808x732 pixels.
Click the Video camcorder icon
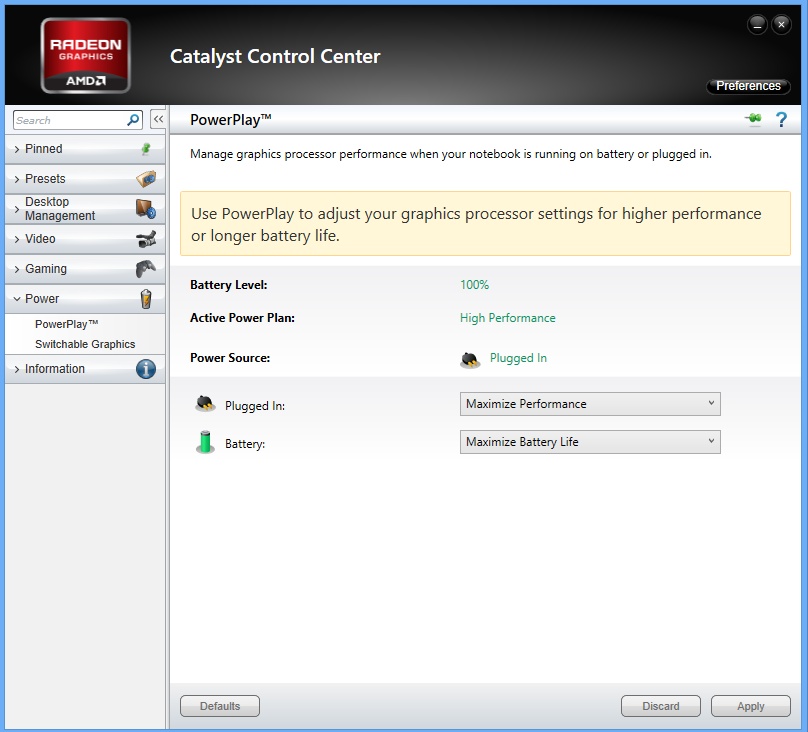pyautogui.click(x=146, y=239)
